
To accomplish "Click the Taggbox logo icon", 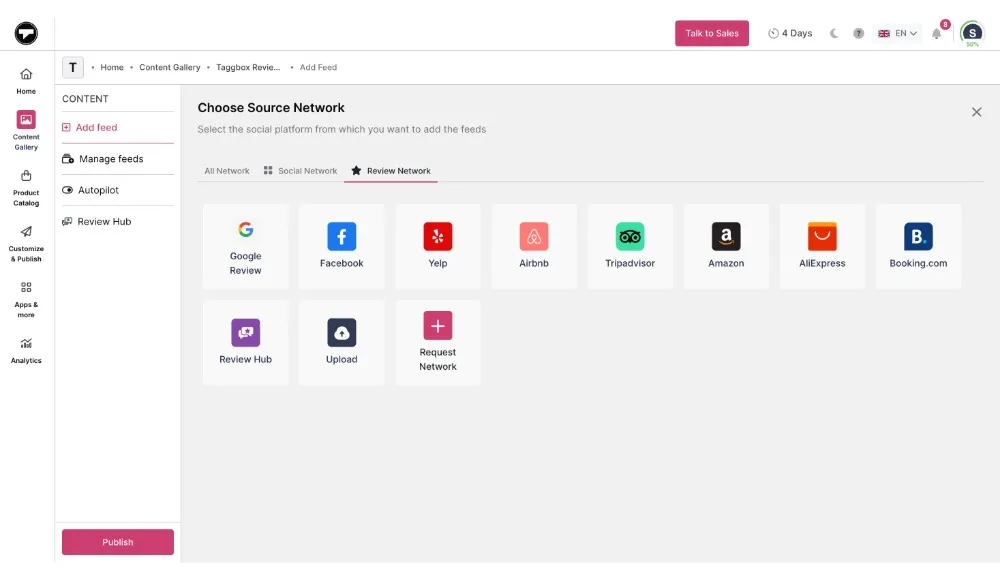I will pos(26,33).
